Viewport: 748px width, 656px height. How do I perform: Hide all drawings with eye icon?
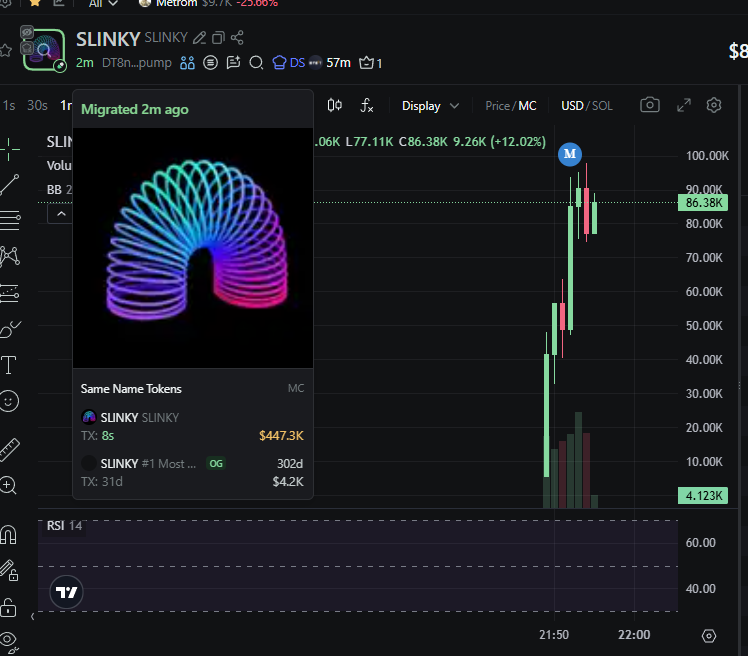coord(9,640)
